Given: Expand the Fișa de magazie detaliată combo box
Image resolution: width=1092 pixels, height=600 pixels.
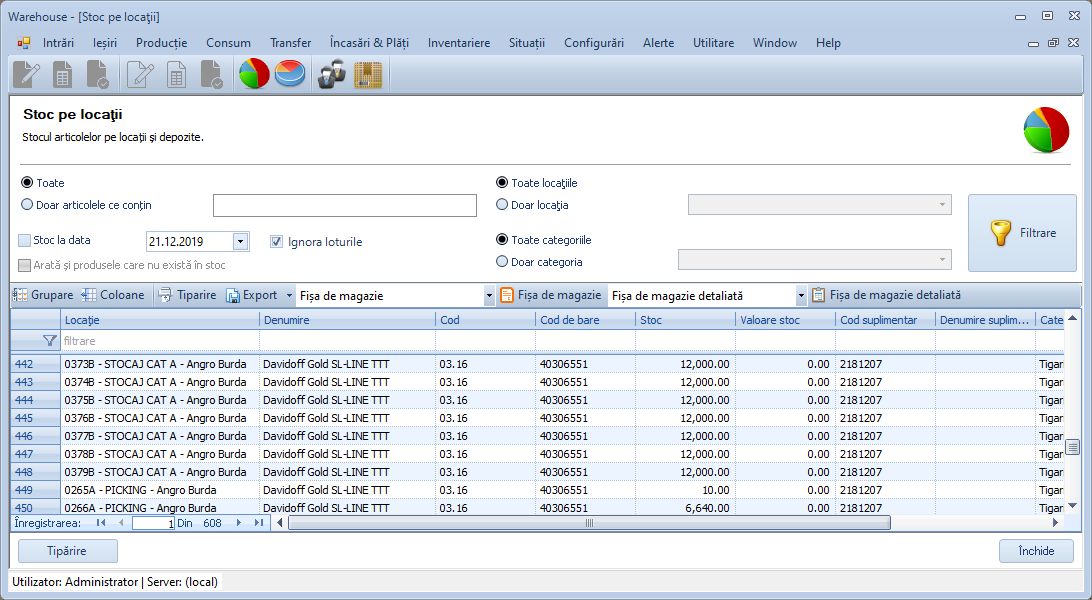Looking at the screenshot, I should (x=800, y=296).
